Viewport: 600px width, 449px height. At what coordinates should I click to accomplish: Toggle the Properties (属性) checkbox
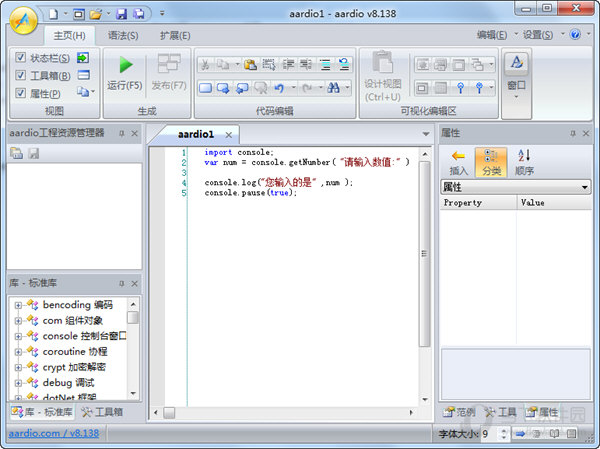pos(20,93)
